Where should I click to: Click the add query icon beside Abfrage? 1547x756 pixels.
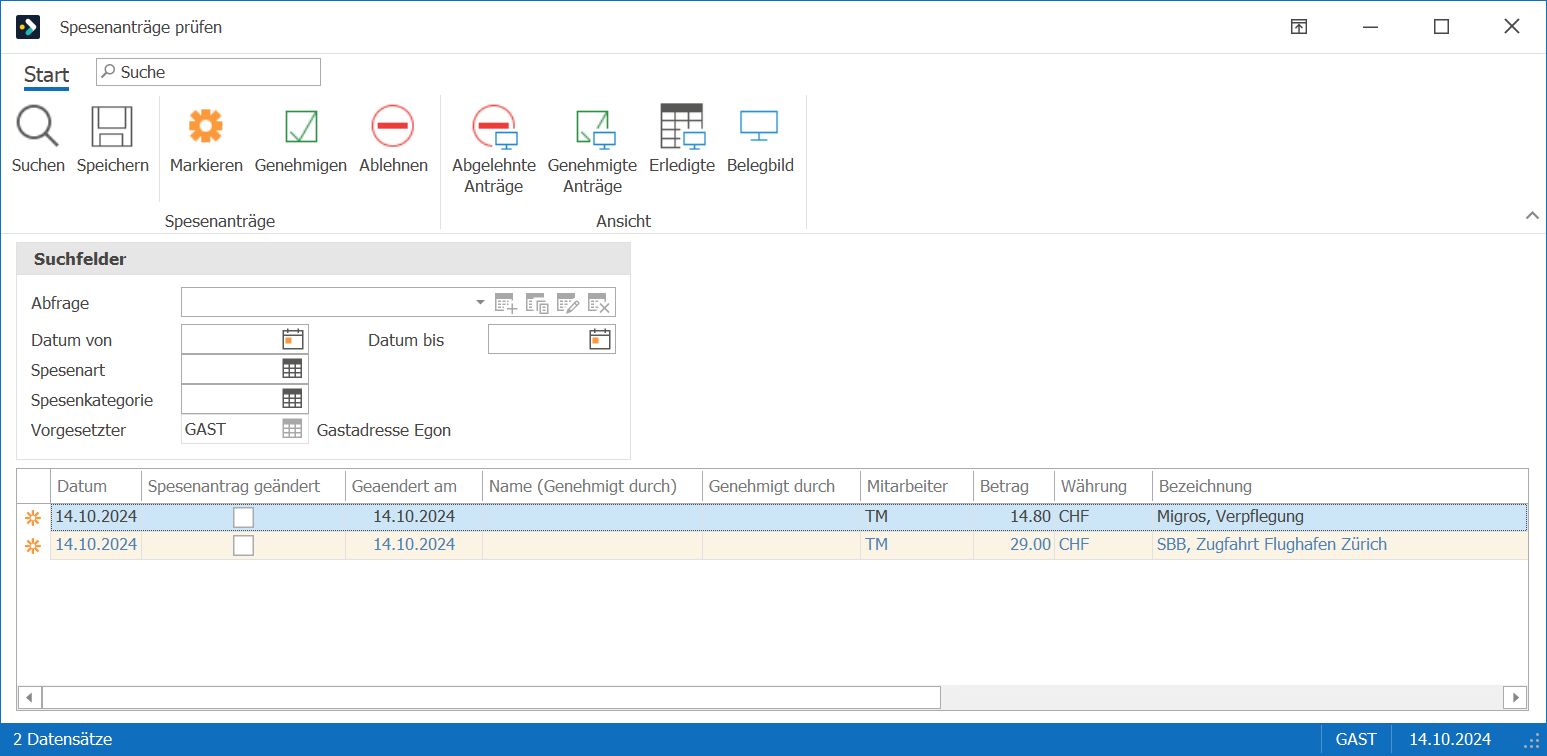(x=506, y=303)
